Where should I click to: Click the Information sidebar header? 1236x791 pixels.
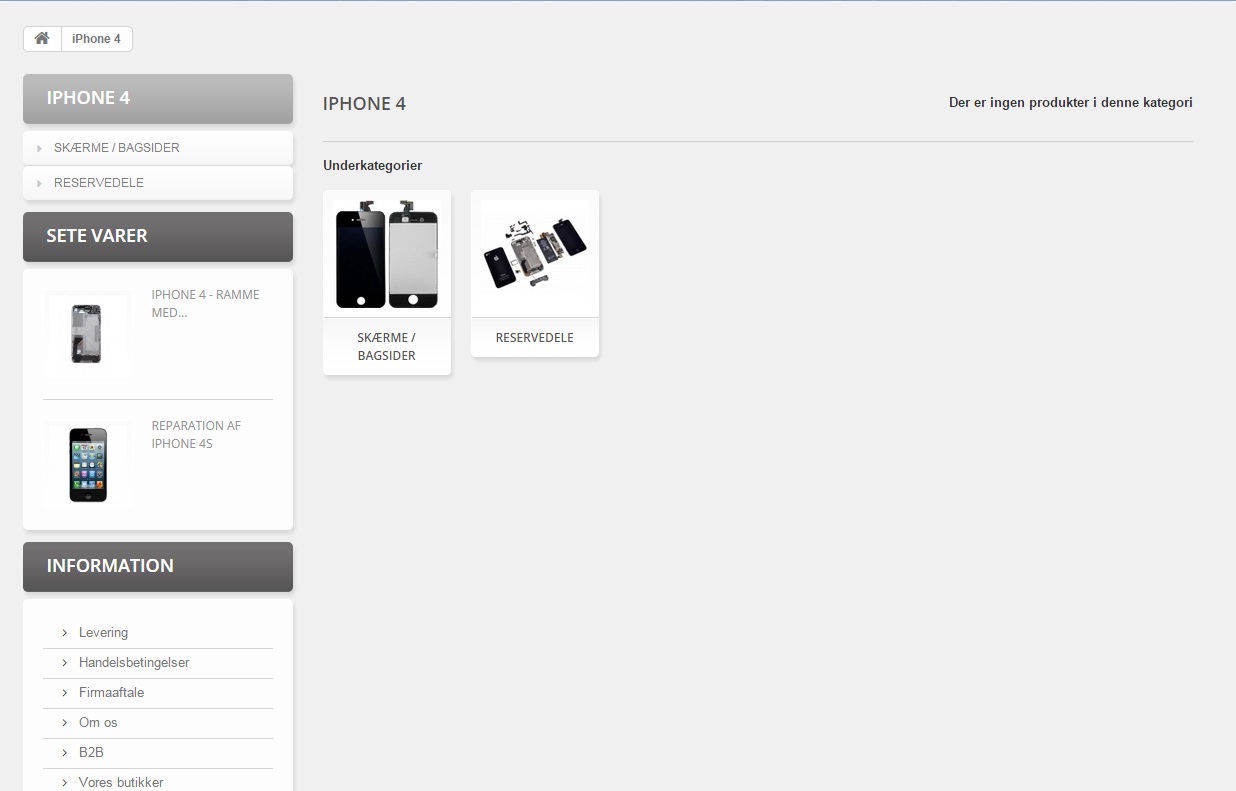(158, 566)
